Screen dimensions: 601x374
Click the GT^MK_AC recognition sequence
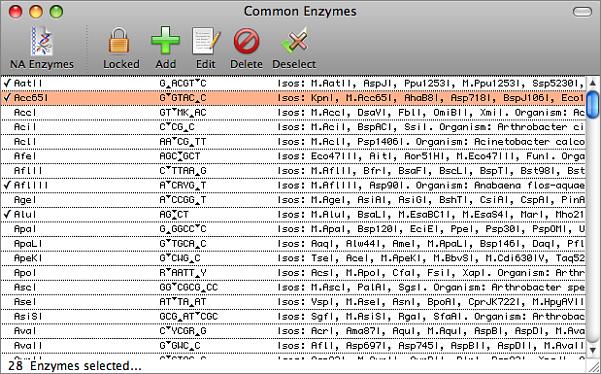(183, 112)
